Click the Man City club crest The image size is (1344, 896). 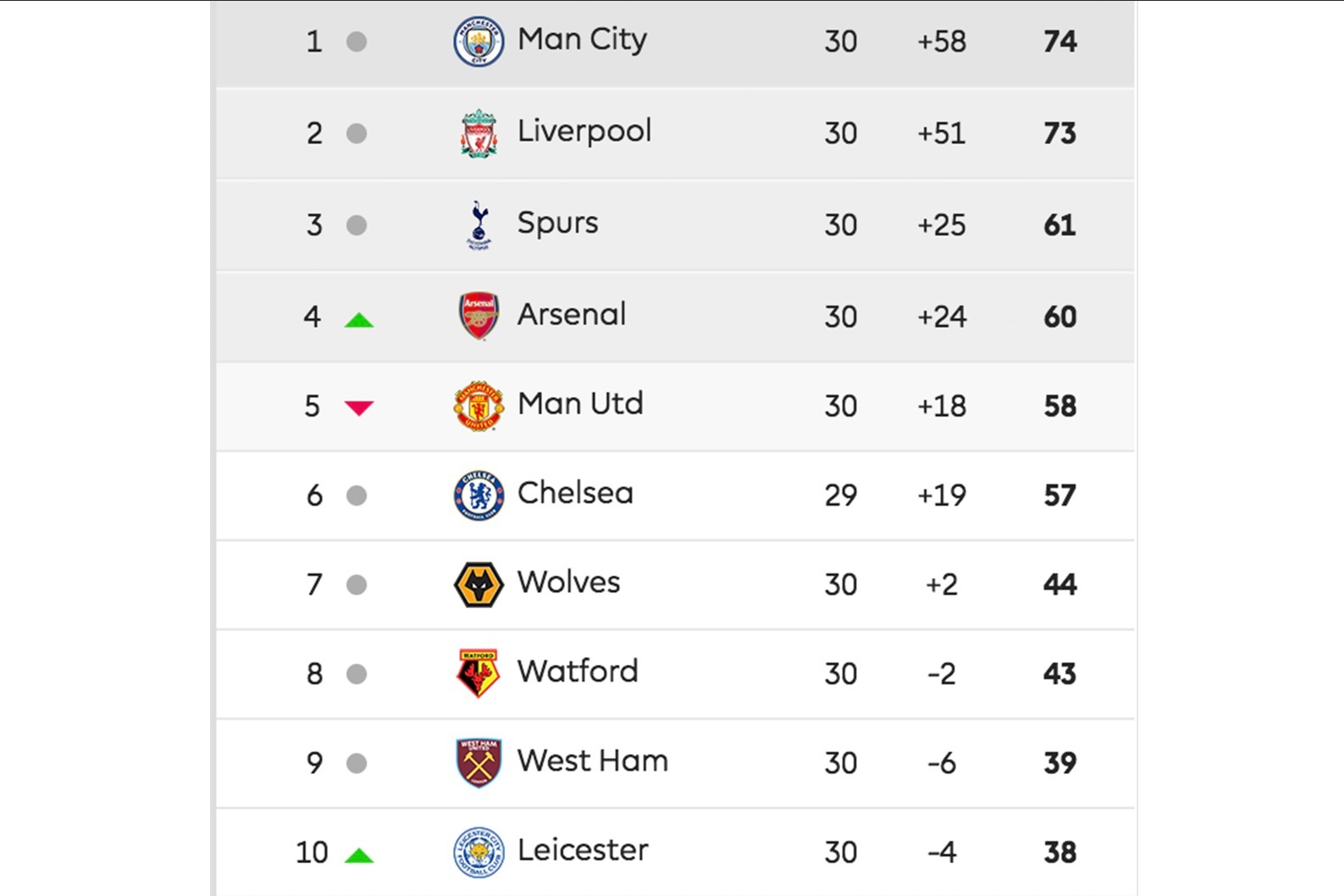click(478, 41)
